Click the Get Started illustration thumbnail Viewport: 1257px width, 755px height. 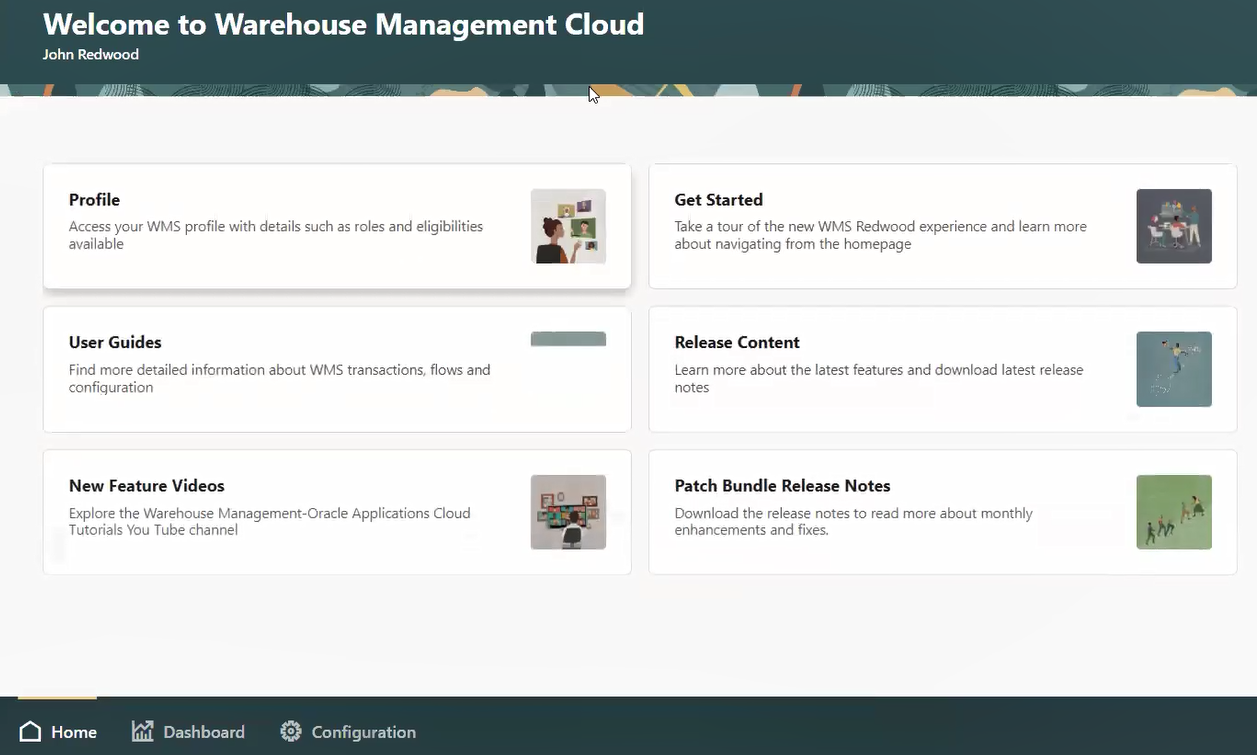pos(1174,226)
